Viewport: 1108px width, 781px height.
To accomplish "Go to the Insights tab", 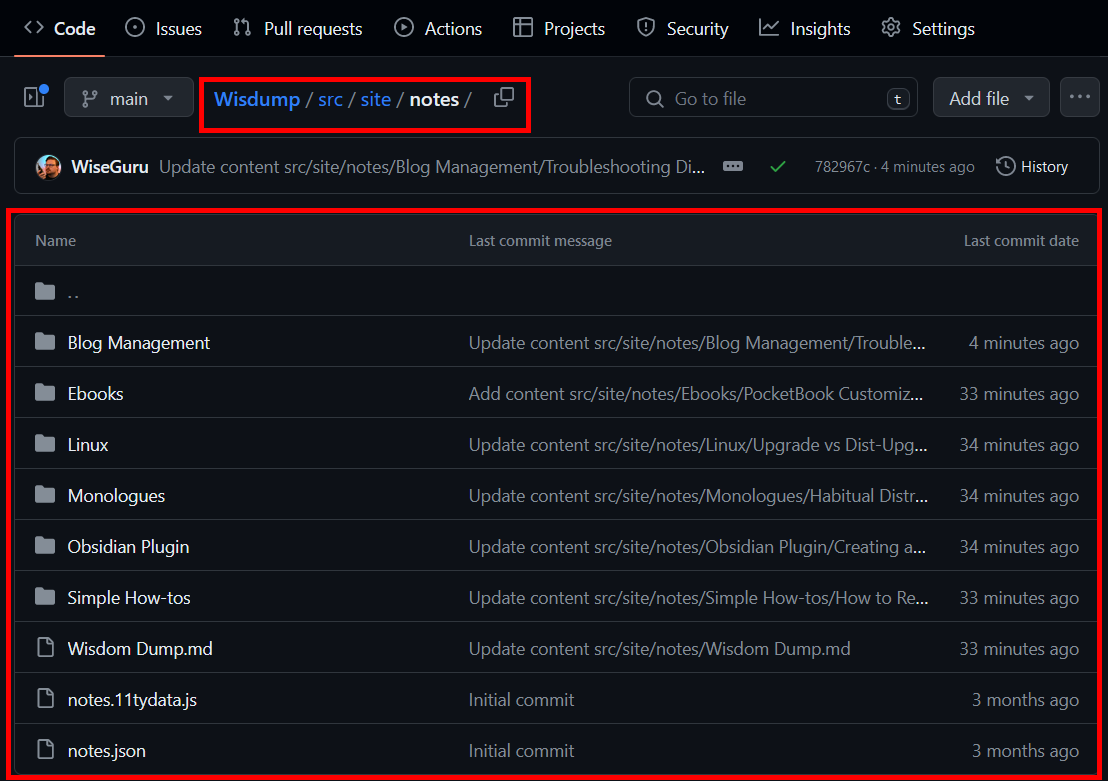I will click(x=805, y=28).
